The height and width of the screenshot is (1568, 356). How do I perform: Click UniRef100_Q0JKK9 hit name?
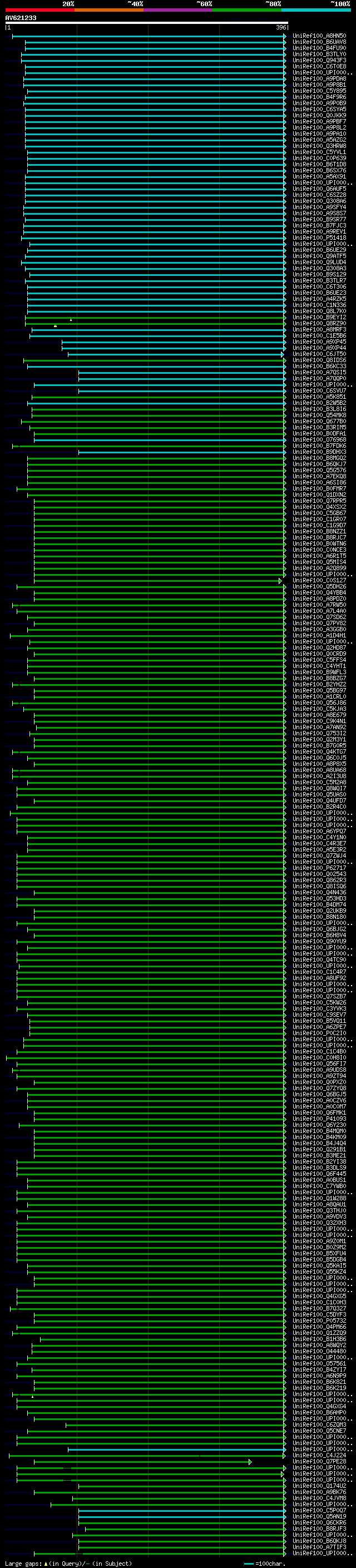pos(319,116)
